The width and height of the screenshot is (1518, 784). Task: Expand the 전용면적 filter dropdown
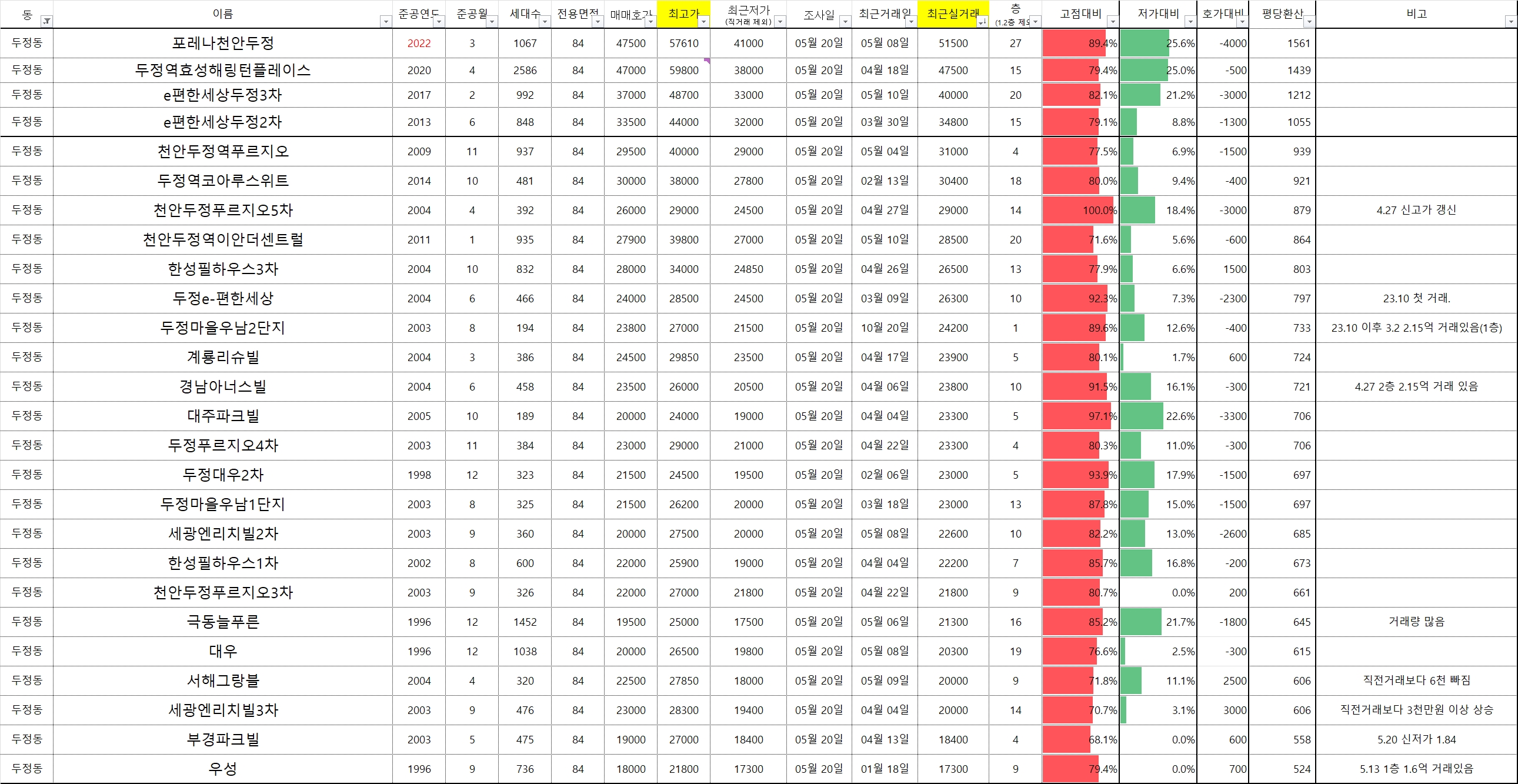(598, 22)
